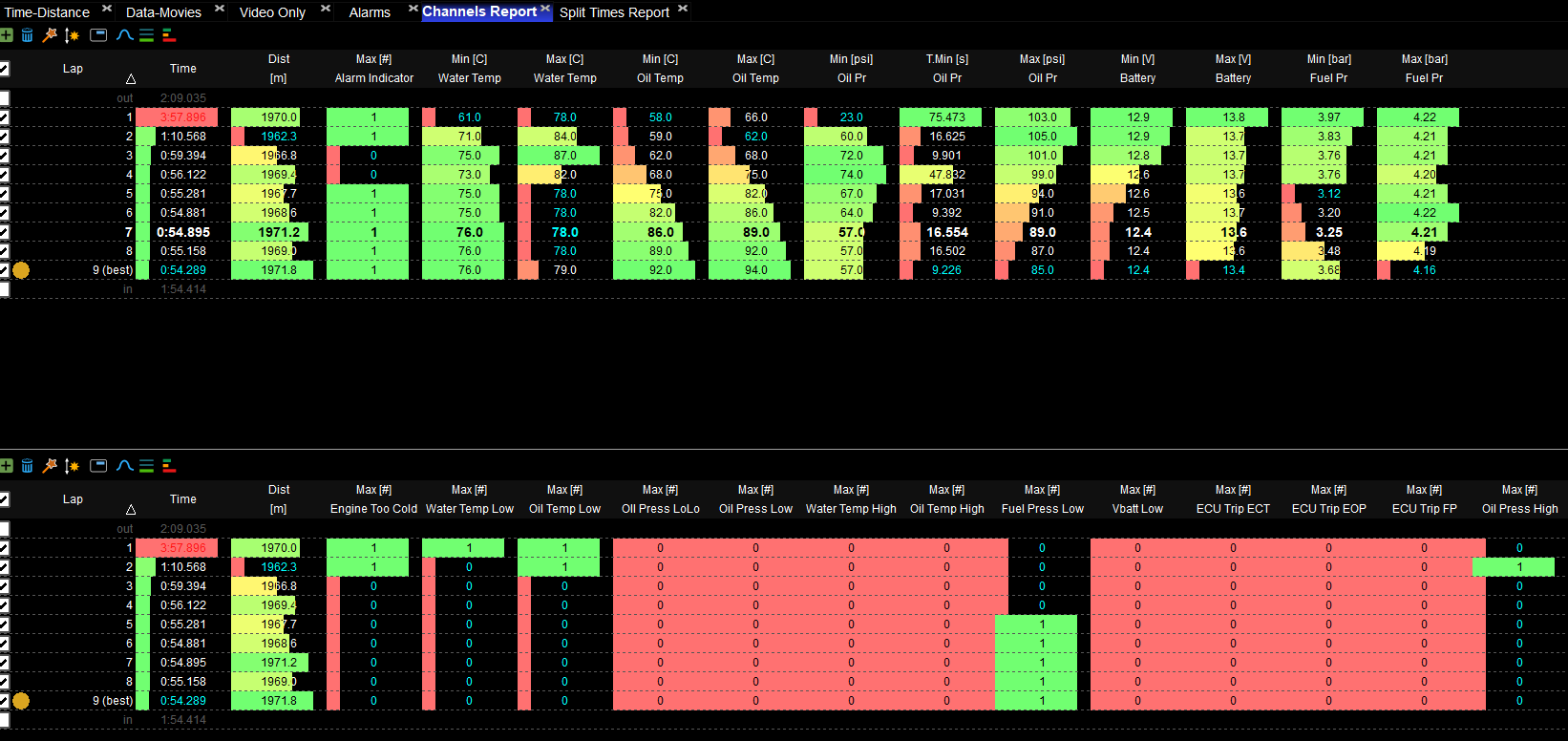Click the red-orange-green bars icon in lower toolbar
The image size is (1568, 741).
click(169, 466)
